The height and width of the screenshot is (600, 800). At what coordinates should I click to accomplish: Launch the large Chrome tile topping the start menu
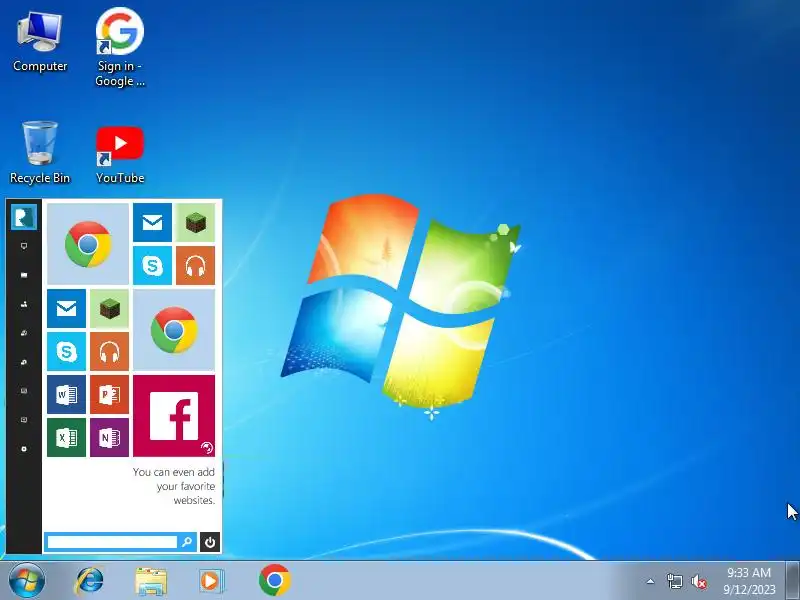[x=88, y=244]
